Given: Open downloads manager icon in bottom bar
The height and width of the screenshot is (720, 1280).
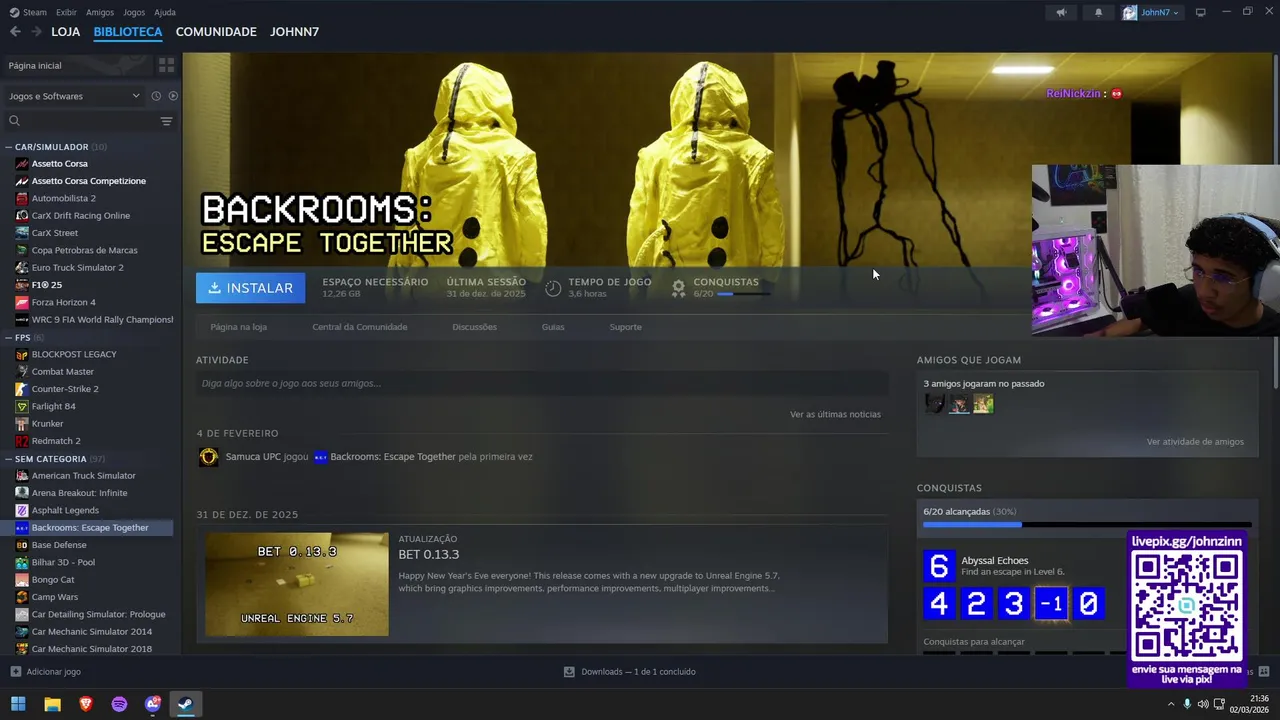Looking at the screenshot, I should [x=569, y=672].
